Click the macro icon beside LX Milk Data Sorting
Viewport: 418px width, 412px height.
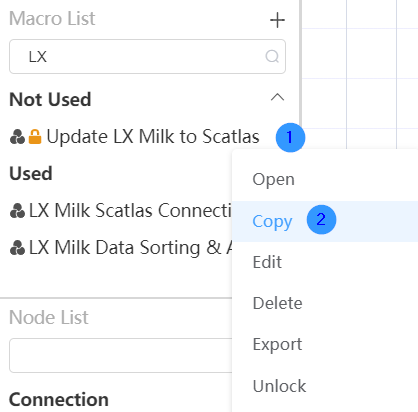coord(17,248)
